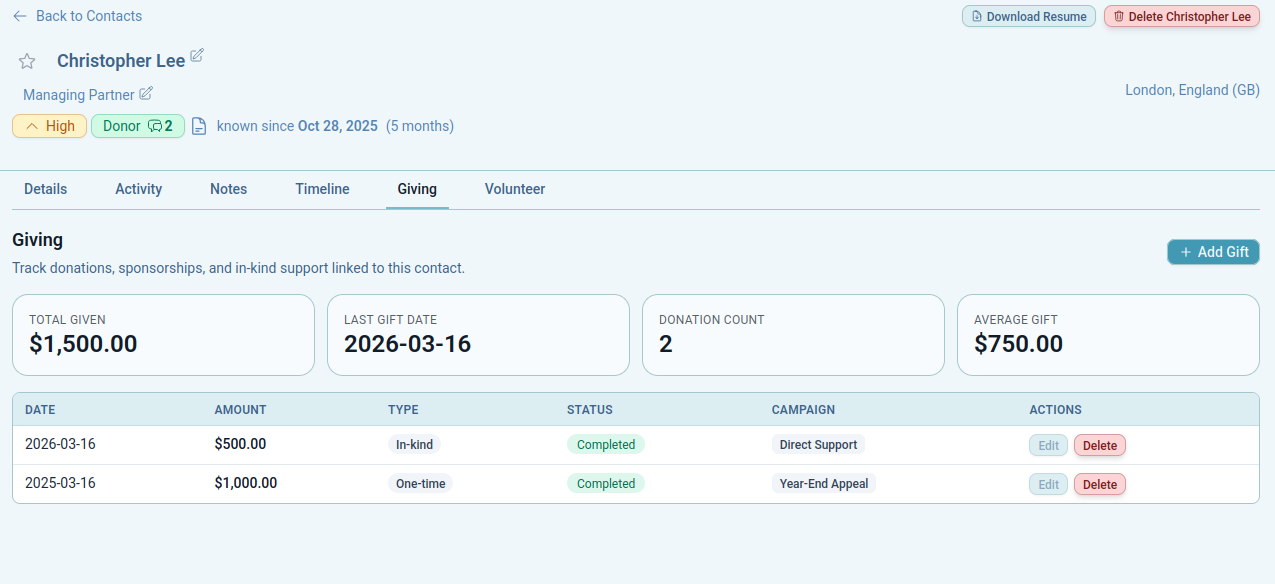Open the Volunteer tab

pyautogui.click(x=515, y=189)
